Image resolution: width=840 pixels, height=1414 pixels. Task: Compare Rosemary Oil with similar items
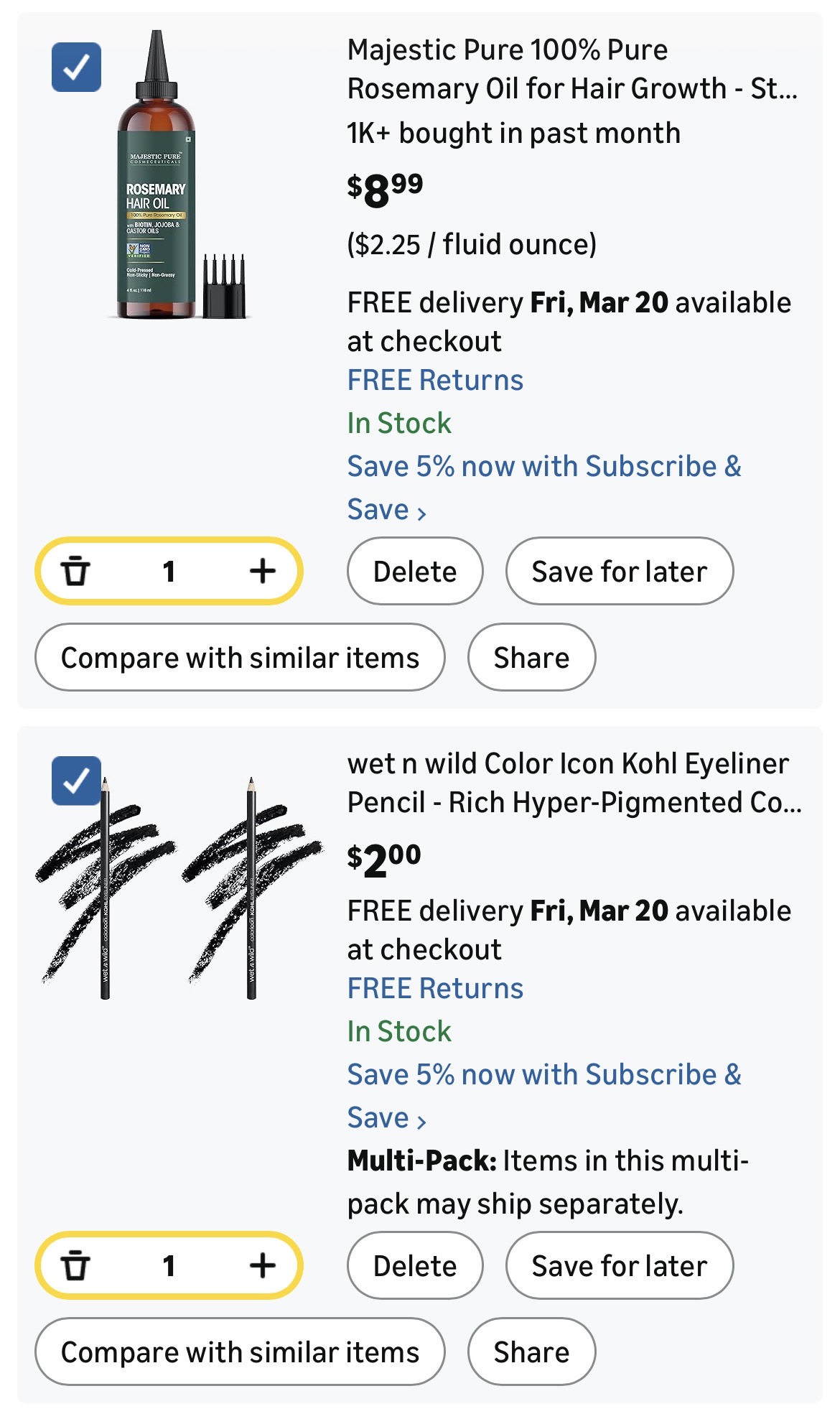(240, 658)
